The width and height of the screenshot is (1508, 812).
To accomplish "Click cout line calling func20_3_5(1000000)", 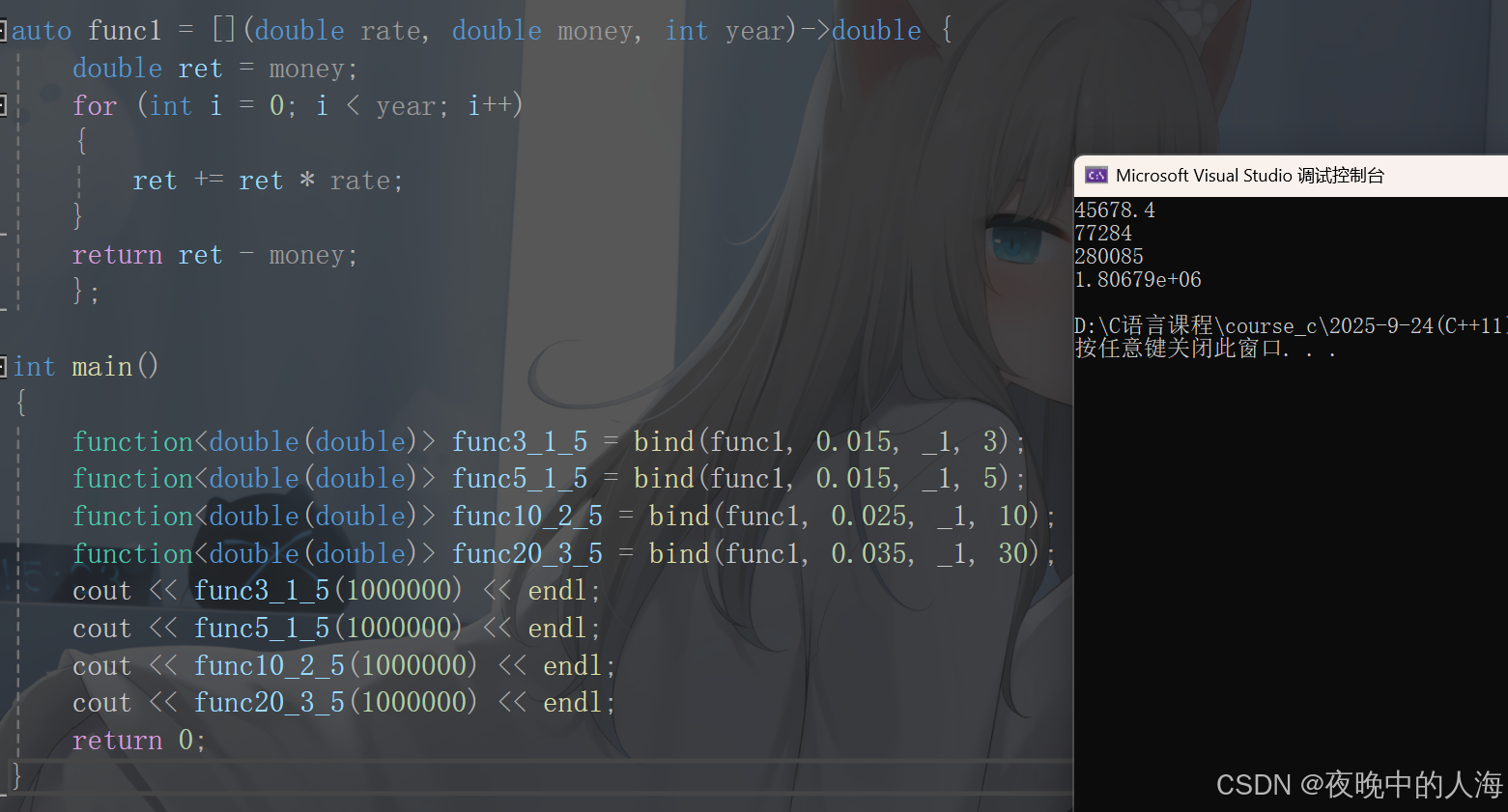I will (x=344, y=702).
